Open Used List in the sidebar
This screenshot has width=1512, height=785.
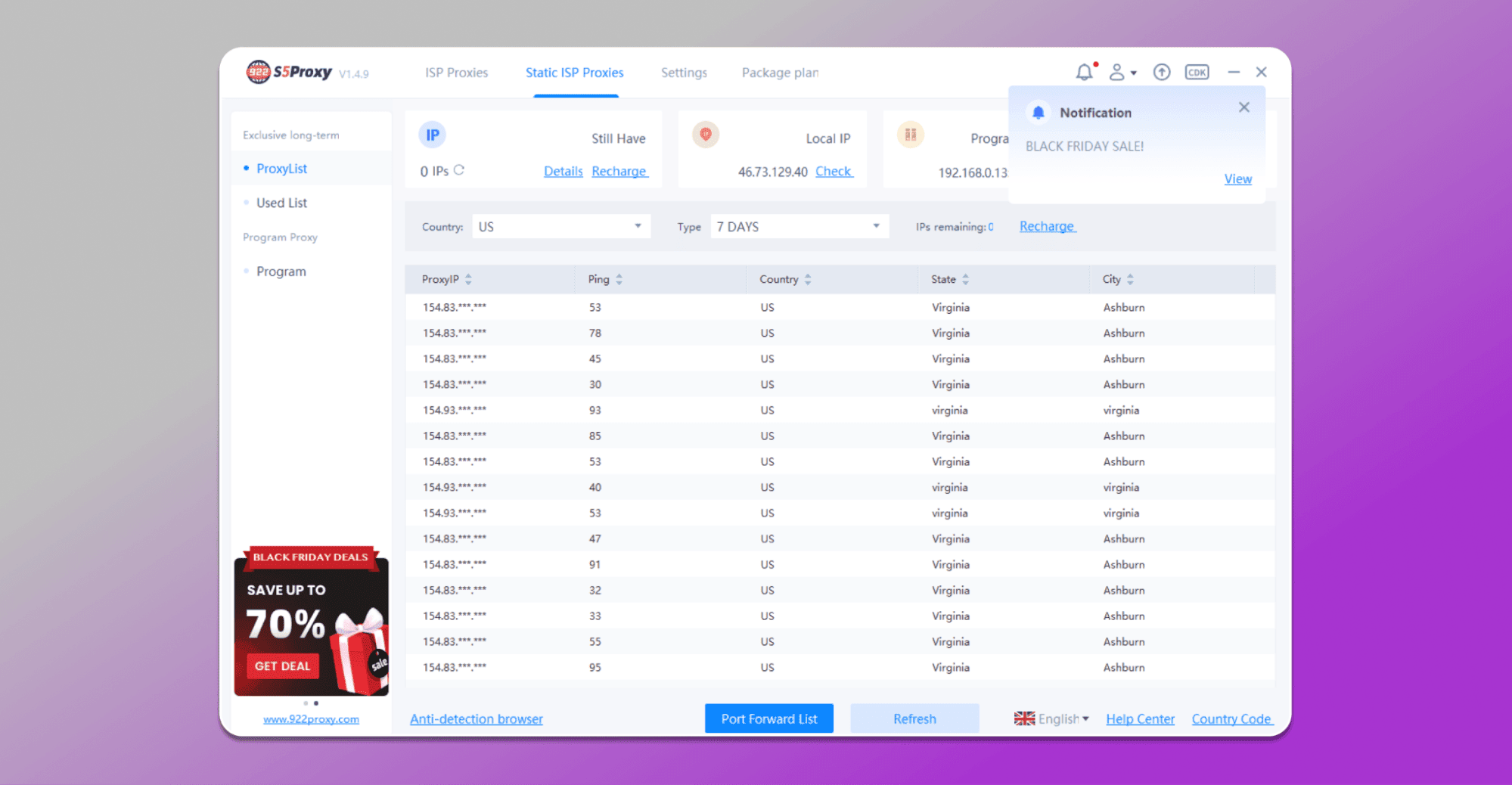[x=281, y=203]
